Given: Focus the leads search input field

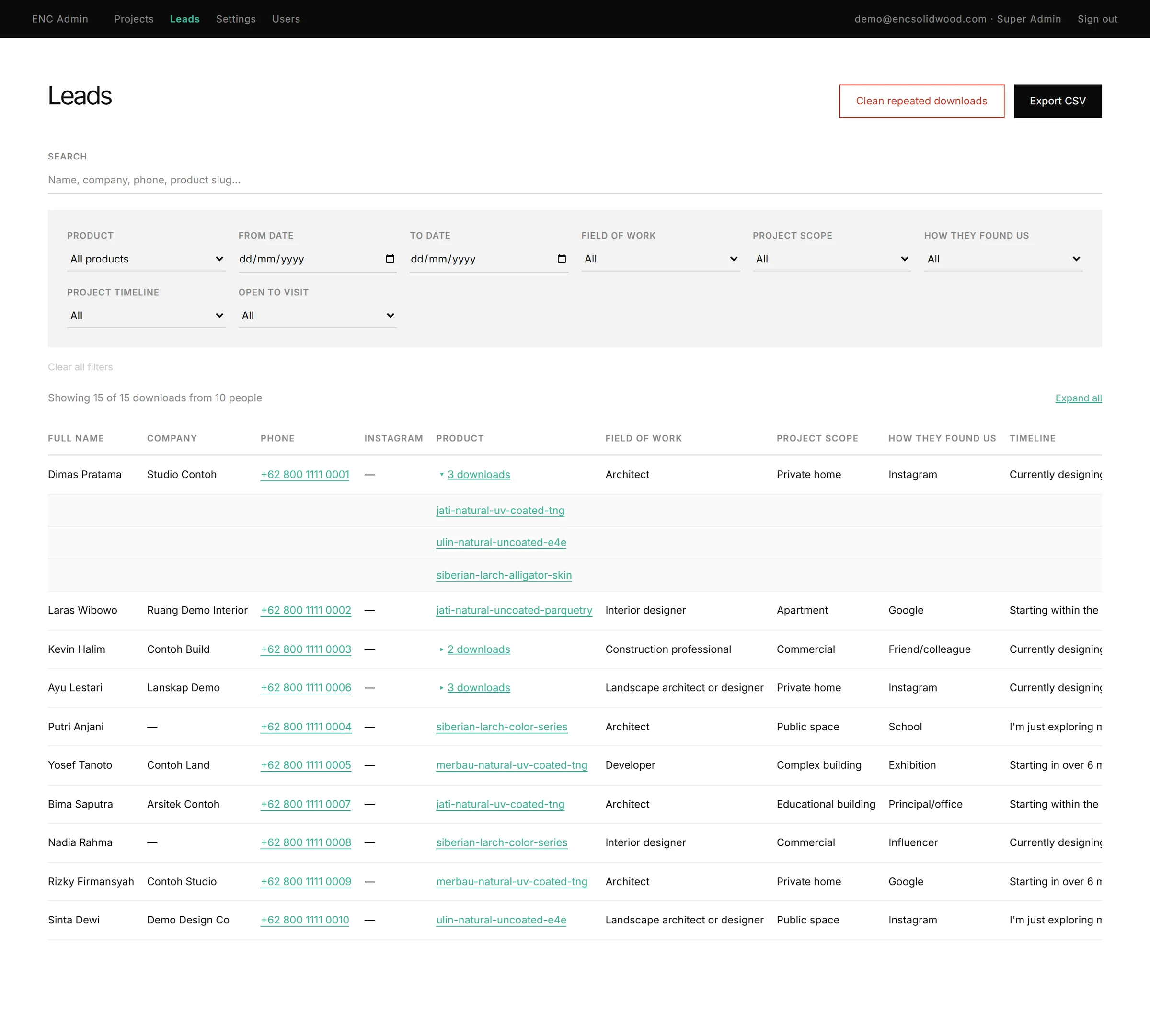Looking at the screenshot, I should tap(575, 180).
